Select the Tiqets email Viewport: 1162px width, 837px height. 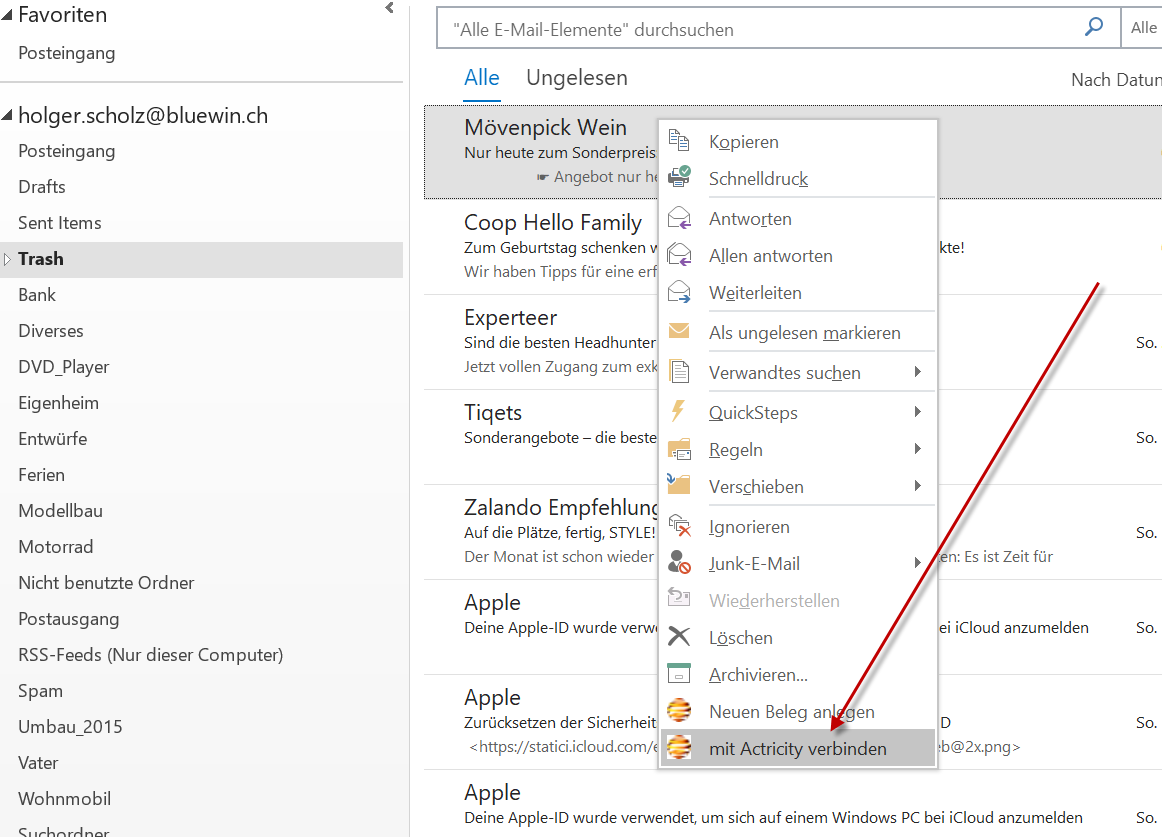pos(541,437)
